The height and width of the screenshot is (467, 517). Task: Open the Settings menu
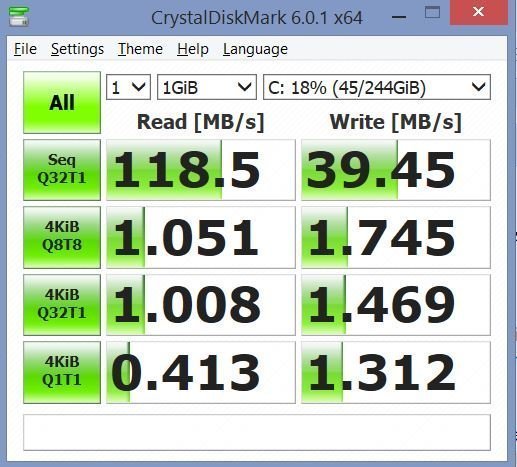77,49
